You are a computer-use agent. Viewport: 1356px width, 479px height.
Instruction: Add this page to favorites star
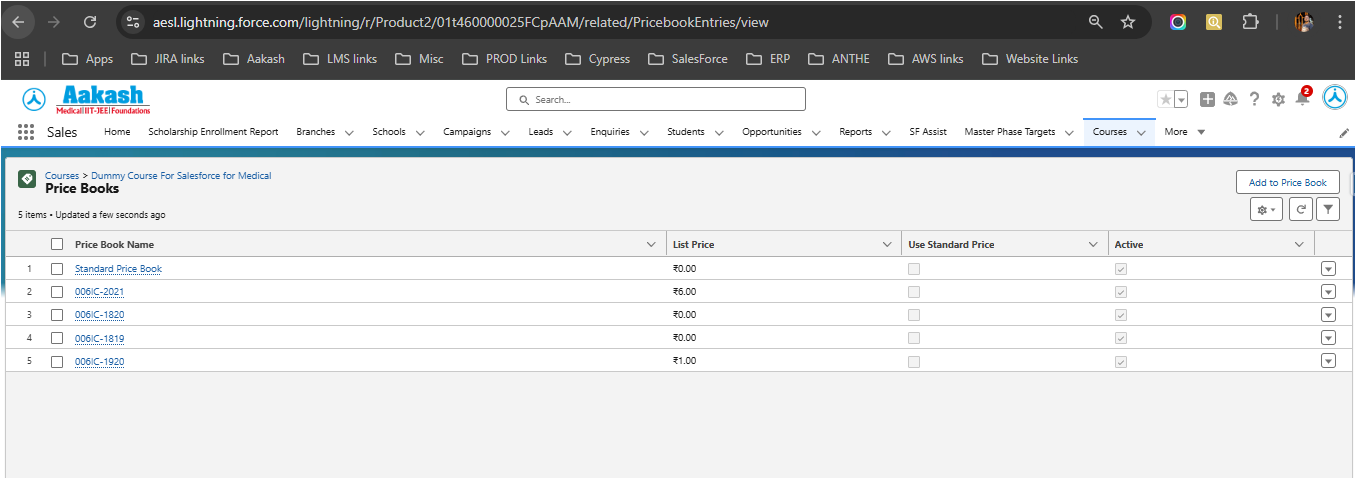tap(1165, 99)
